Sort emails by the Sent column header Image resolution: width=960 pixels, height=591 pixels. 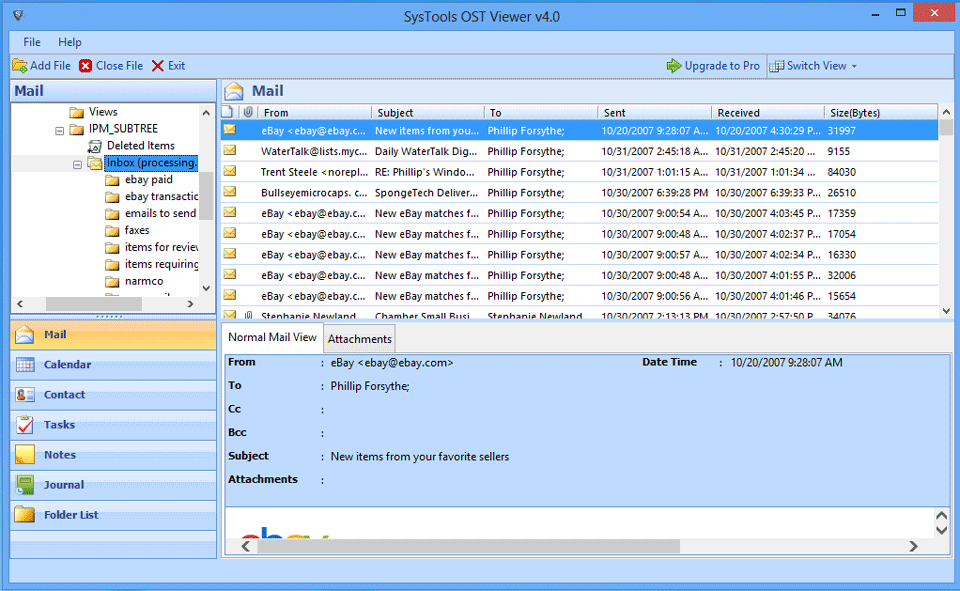tap(654, 113)
